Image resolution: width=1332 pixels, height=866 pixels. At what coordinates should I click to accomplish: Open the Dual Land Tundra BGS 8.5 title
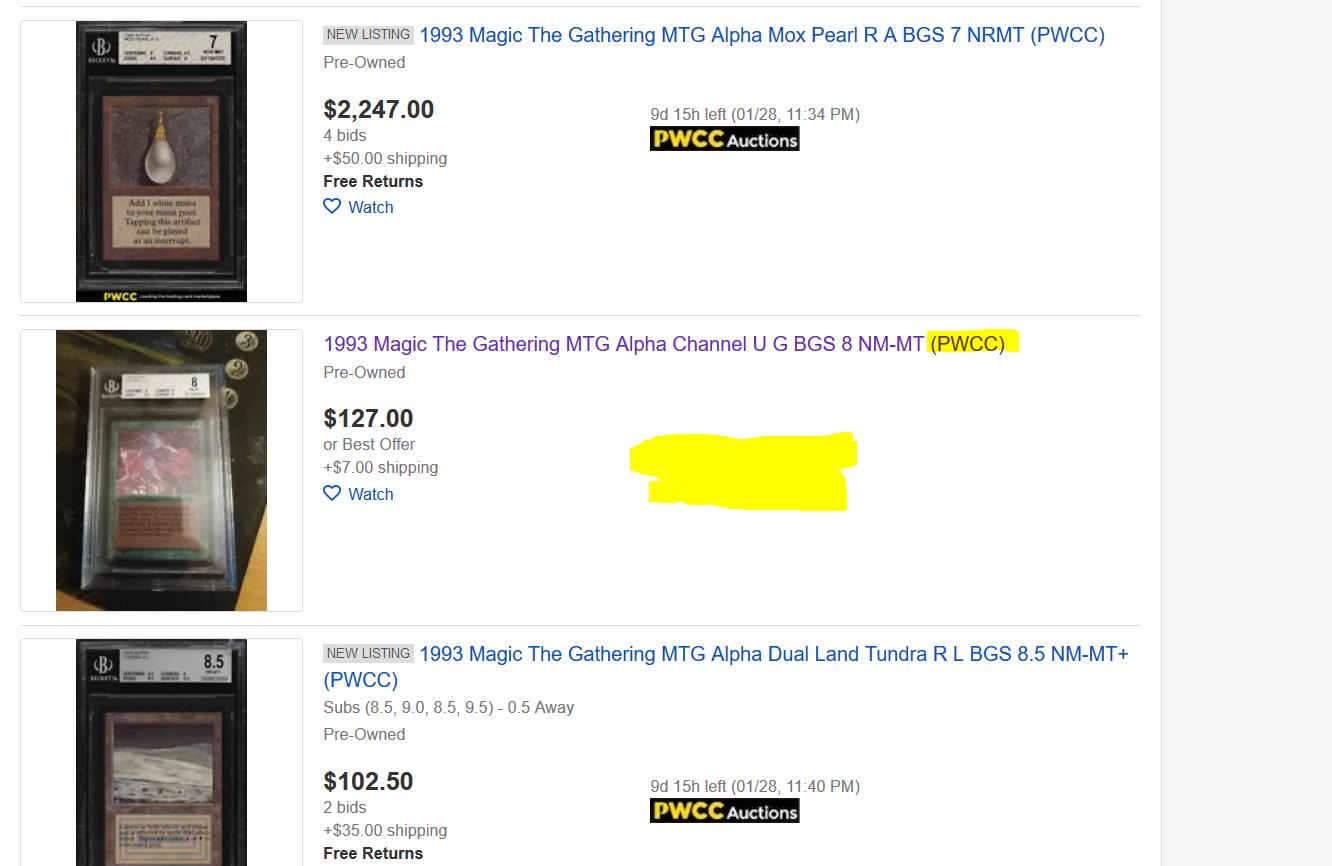click(773, 655)
